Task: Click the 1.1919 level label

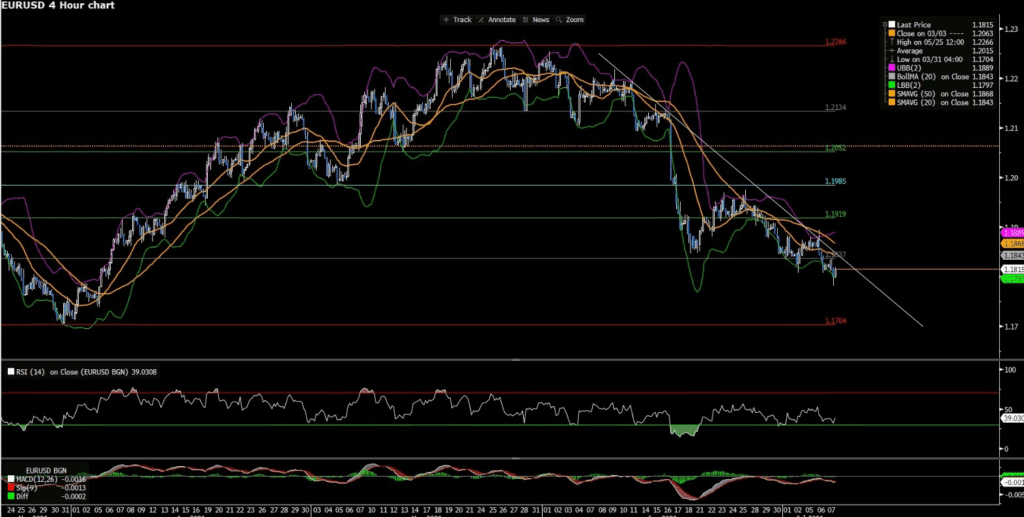Action: [835, 214]
